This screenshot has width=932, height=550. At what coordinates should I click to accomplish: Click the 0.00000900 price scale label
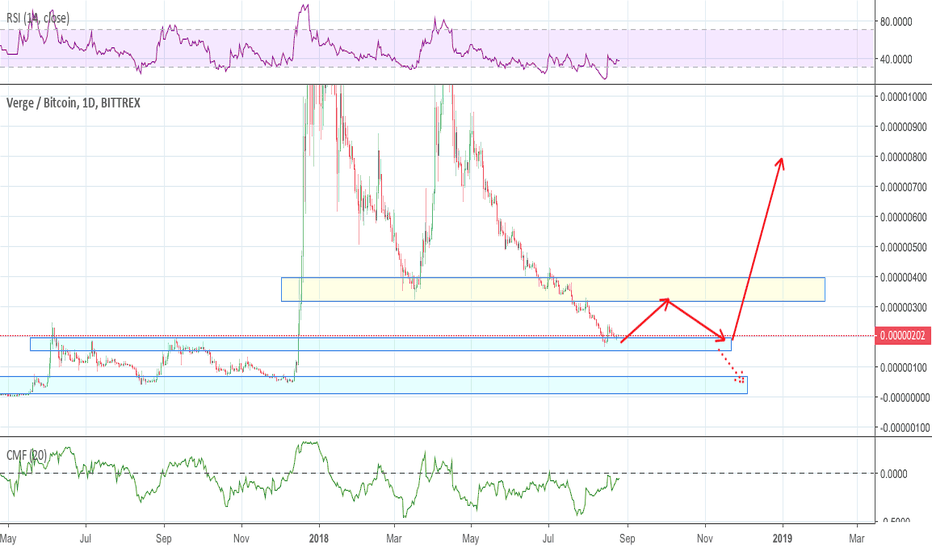(x=903, y=127)
